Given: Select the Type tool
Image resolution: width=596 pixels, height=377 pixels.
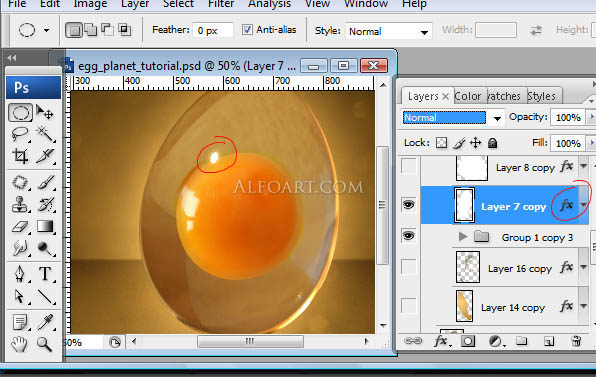Looking at the screenshot, I should 45,274.
